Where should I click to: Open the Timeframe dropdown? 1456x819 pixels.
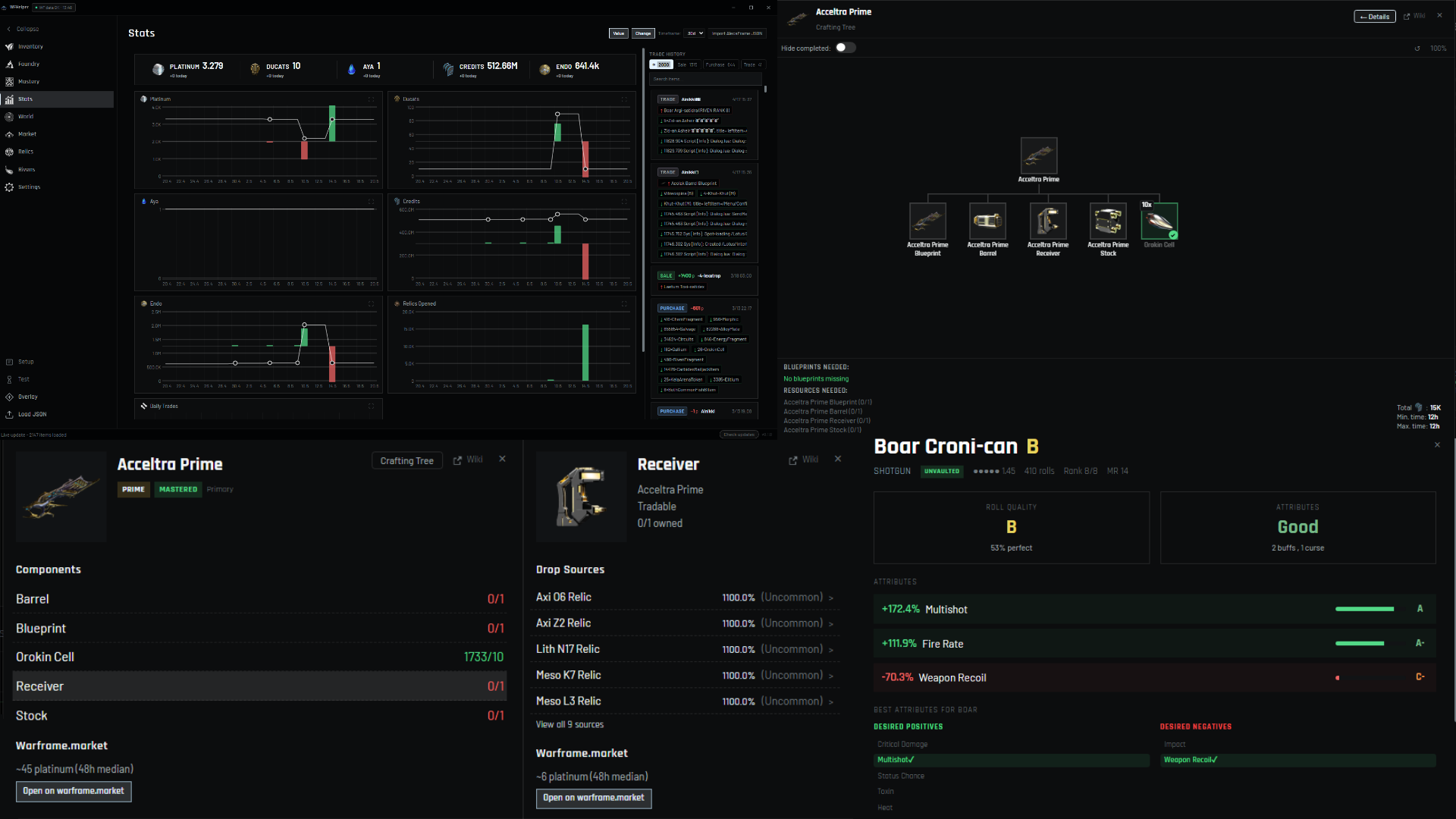coord(695,33)
